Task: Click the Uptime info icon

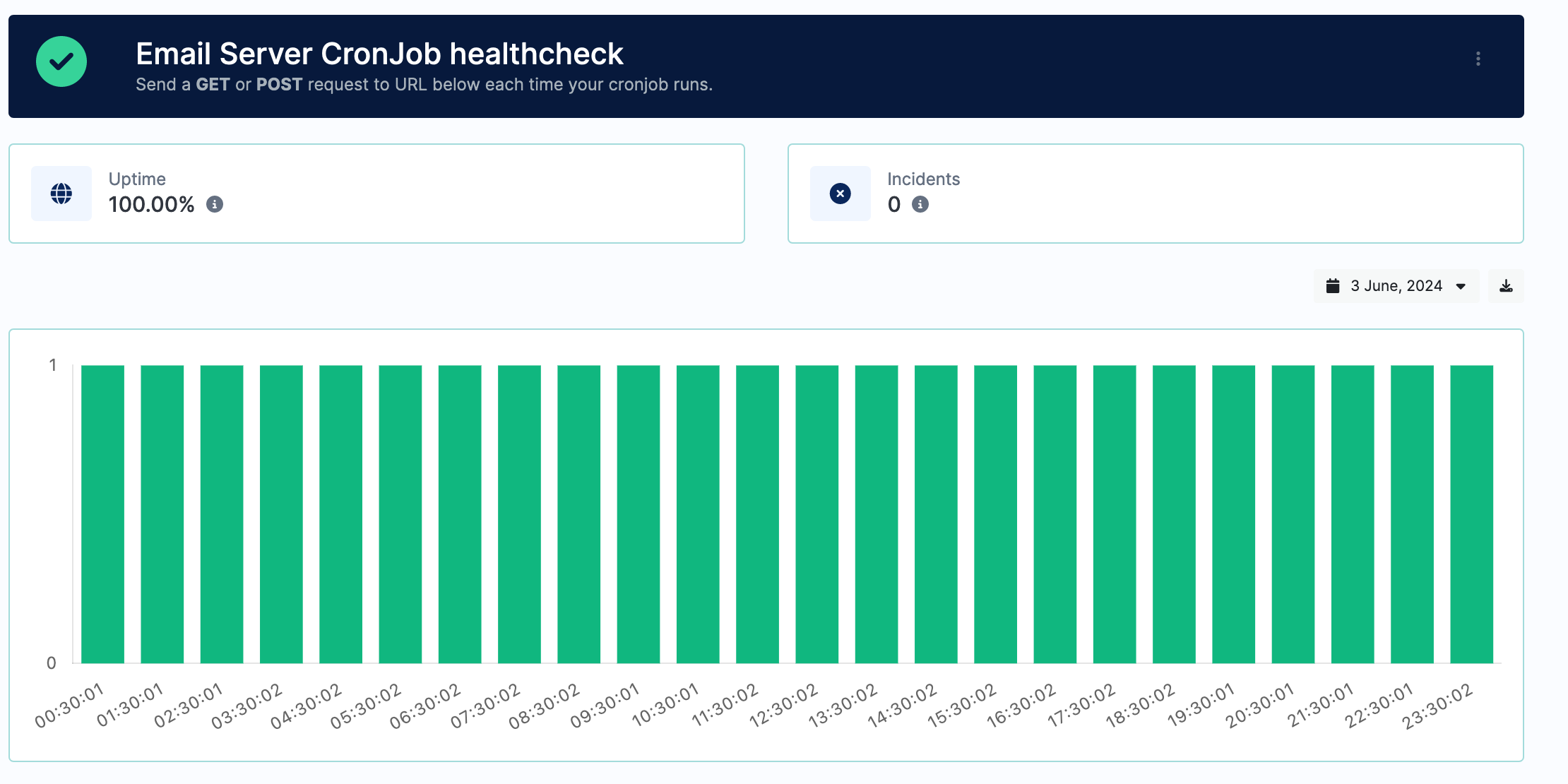Action: [x=215, y=205]
